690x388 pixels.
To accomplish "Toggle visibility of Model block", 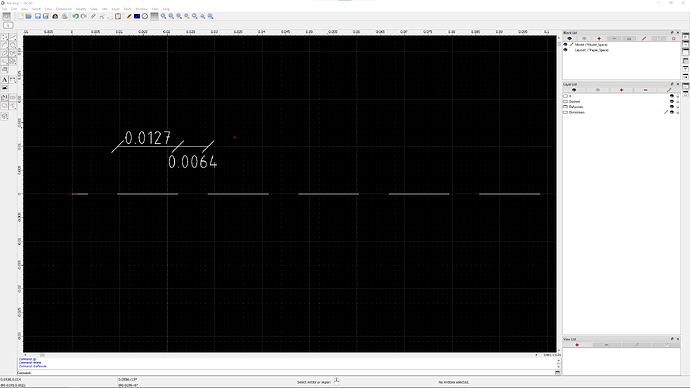I will (565, 44).
